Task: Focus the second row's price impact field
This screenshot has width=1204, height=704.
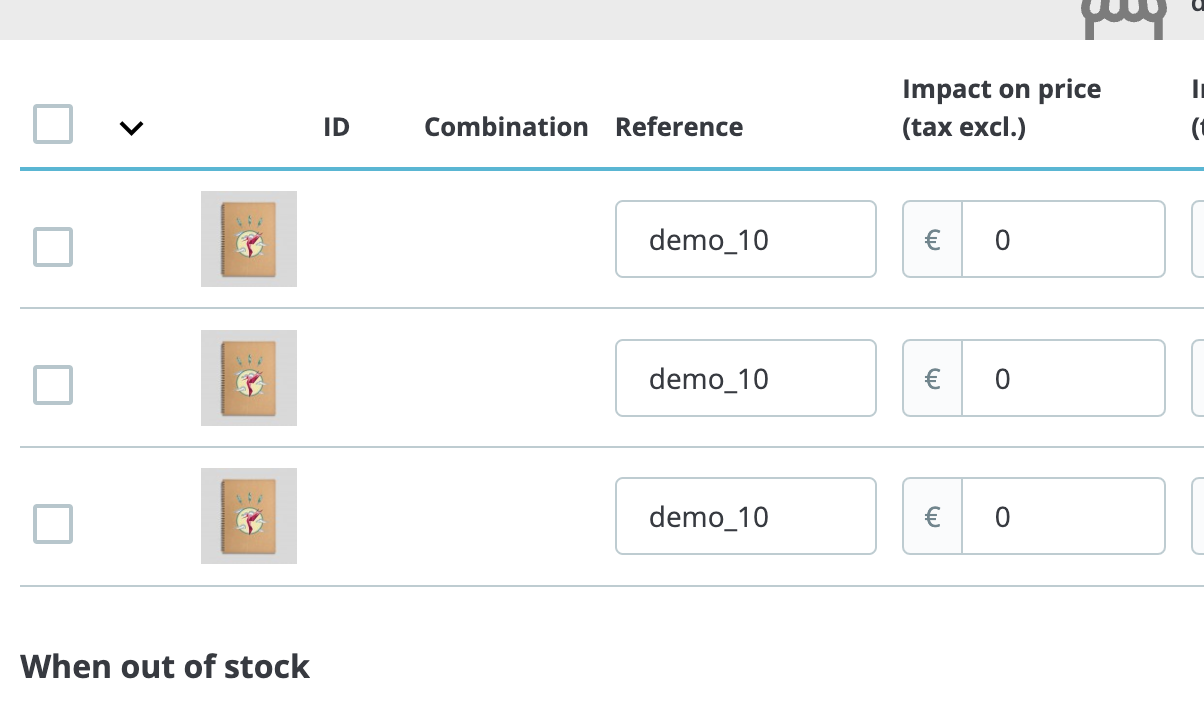Action: pyautogui.click(x=1063, y=378)
